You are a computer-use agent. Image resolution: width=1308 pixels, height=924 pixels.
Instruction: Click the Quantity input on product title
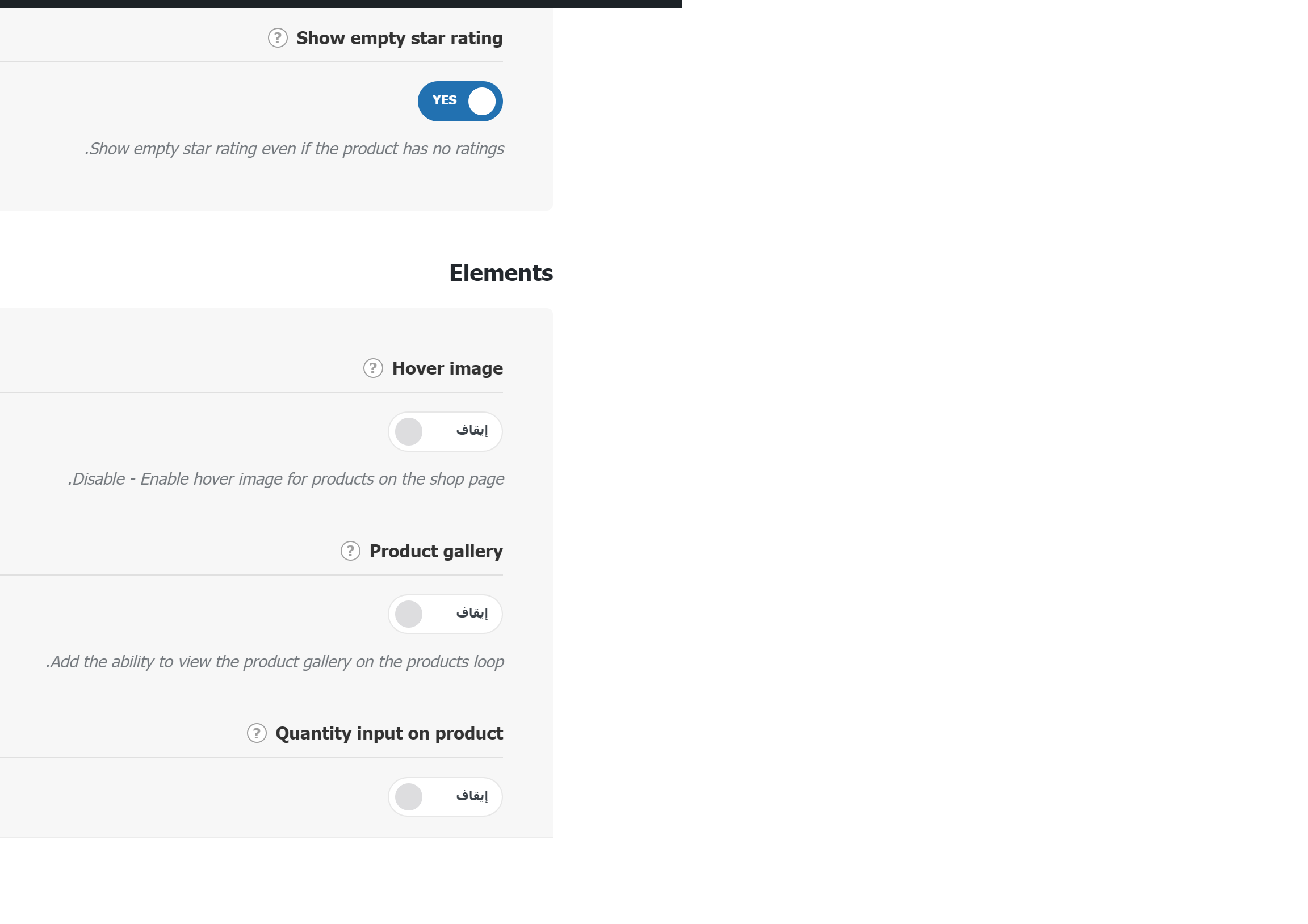click(389, 734)
